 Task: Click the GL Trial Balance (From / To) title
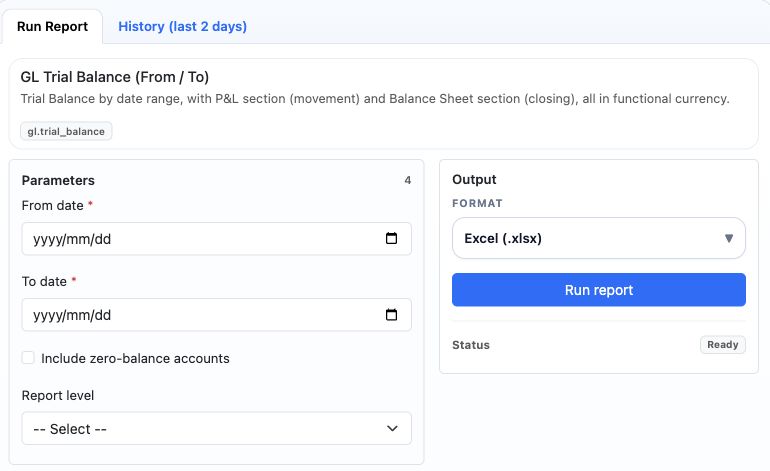coord(114,77)
